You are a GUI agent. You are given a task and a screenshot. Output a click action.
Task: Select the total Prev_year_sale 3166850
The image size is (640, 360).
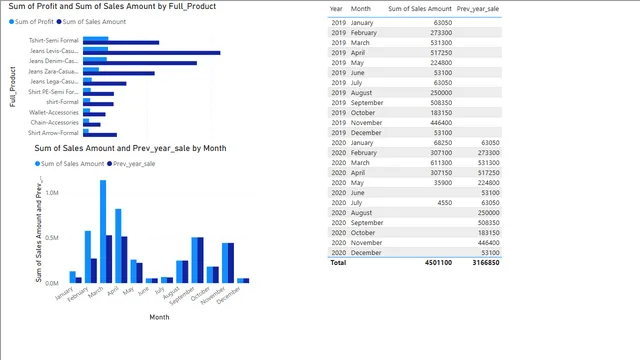coord(486,263)
